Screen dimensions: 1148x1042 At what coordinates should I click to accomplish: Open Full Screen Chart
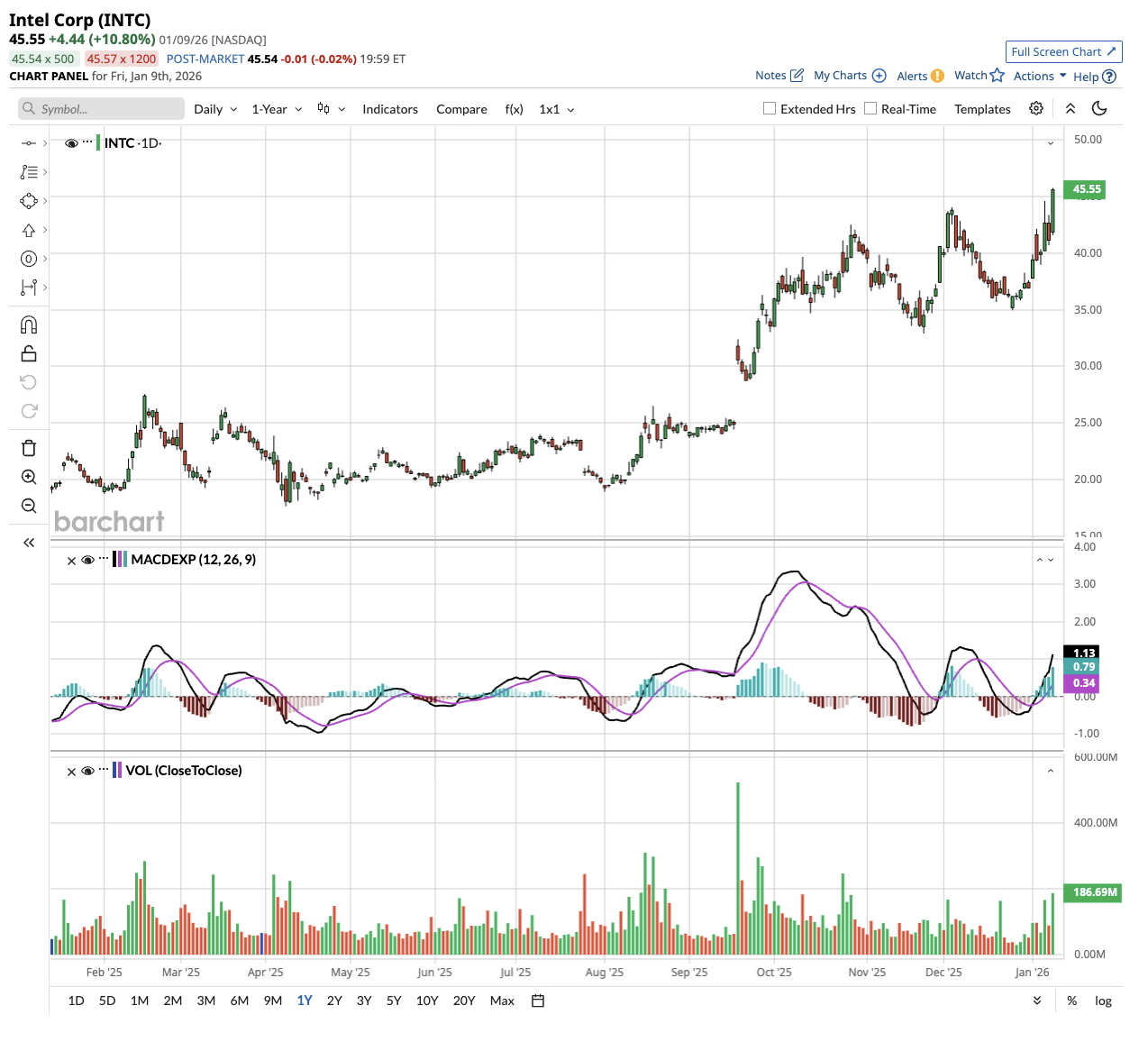pos(1063,51)
